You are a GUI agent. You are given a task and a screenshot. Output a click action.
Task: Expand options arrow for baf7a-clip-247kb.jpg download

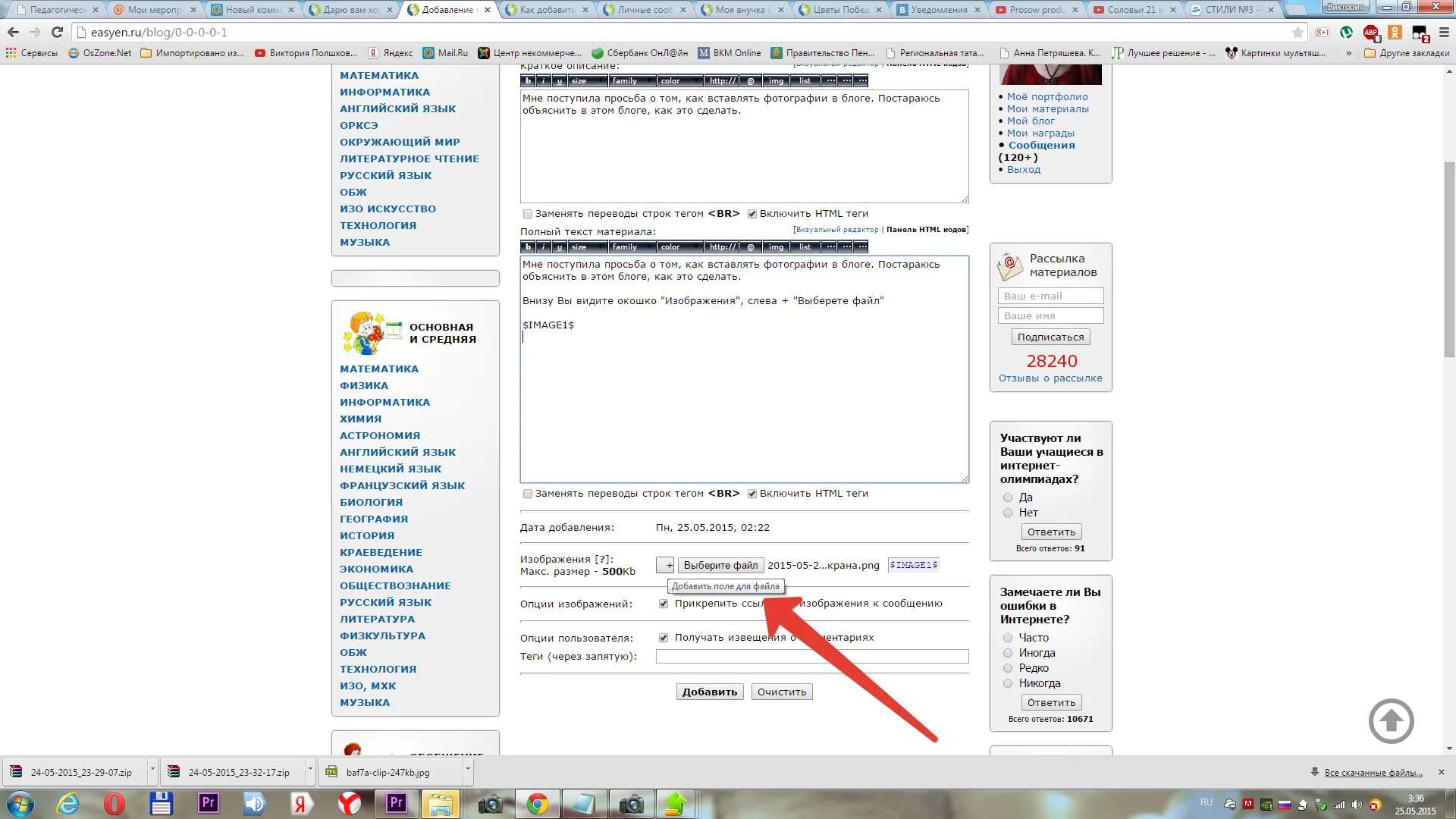tap(468, 770)
